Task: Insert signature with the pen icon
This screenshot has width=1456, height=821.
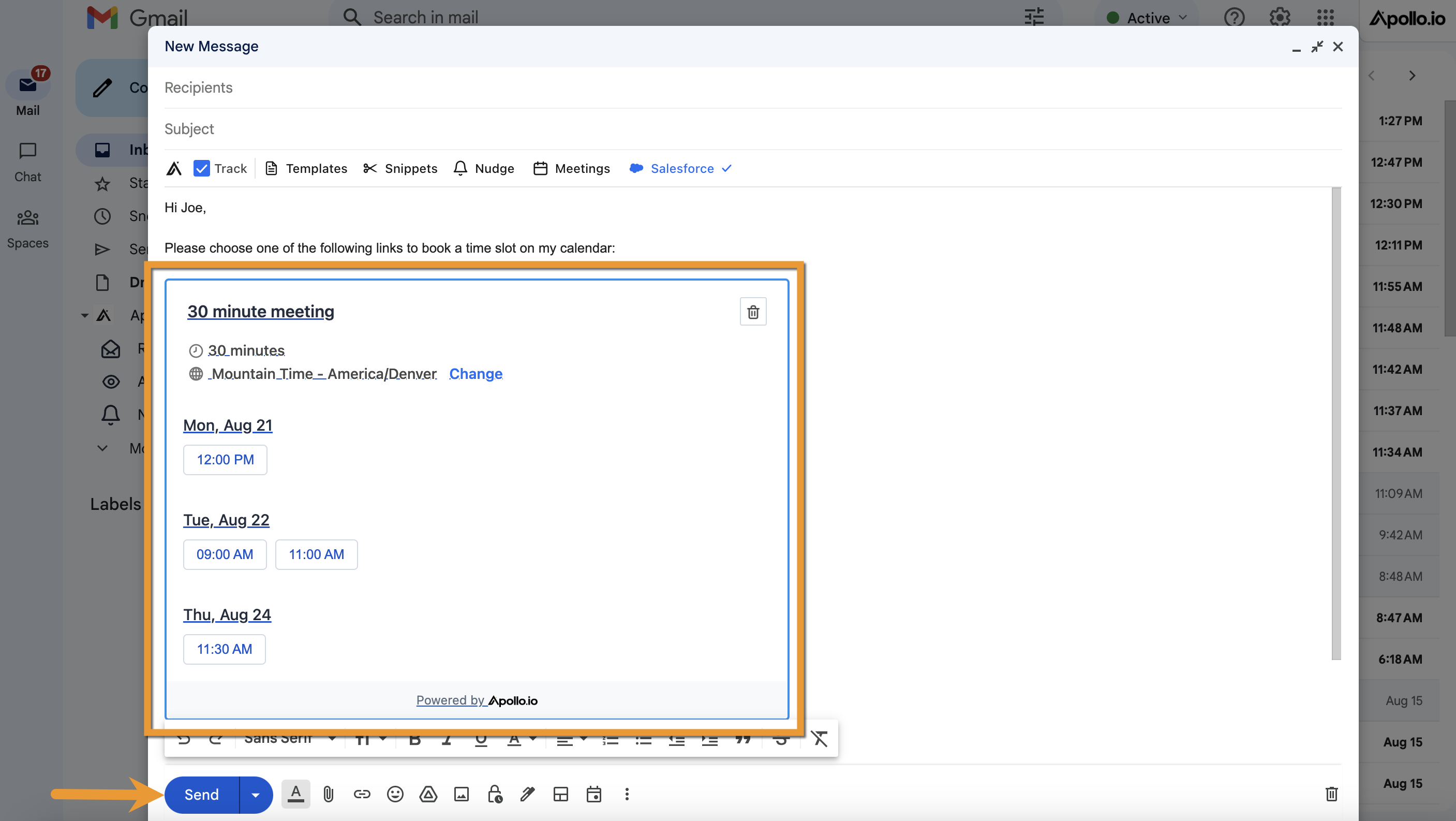Action: click(x=527, y=795)
